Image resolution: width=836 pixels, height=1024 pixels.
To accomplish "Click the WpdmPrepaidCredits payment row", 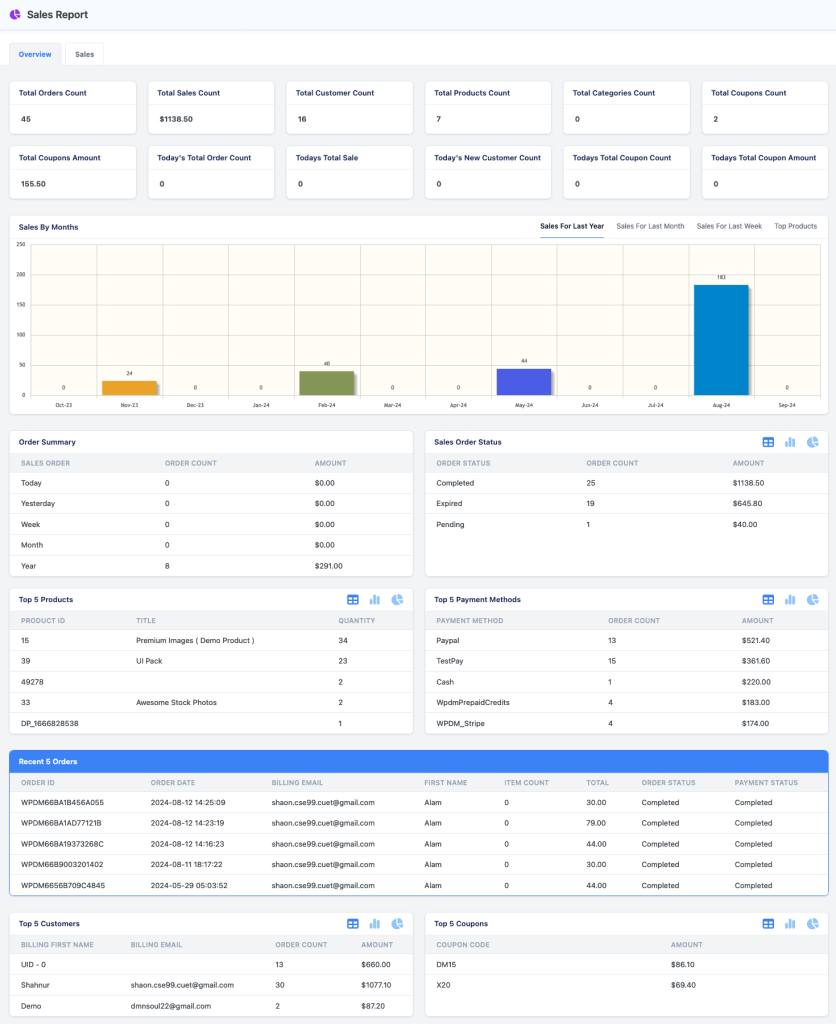I will coord(626,703).
